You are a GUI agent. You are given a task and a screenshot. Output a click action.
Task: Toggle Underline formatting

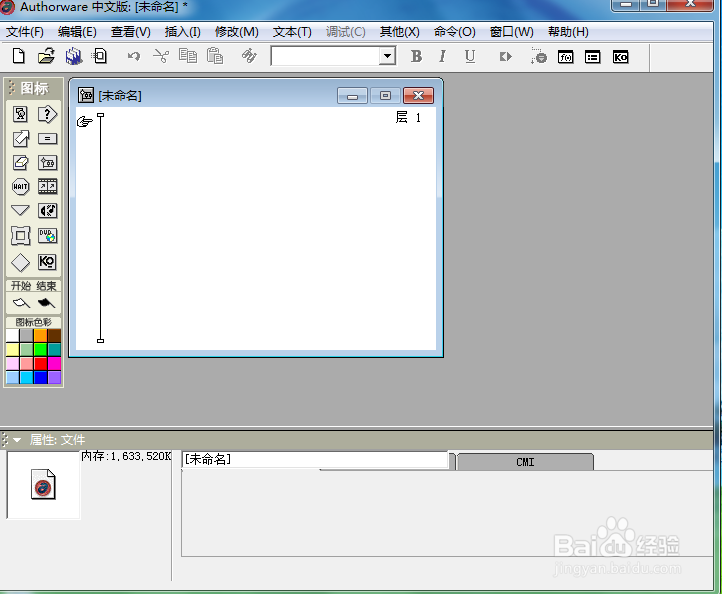pos(470,56)
